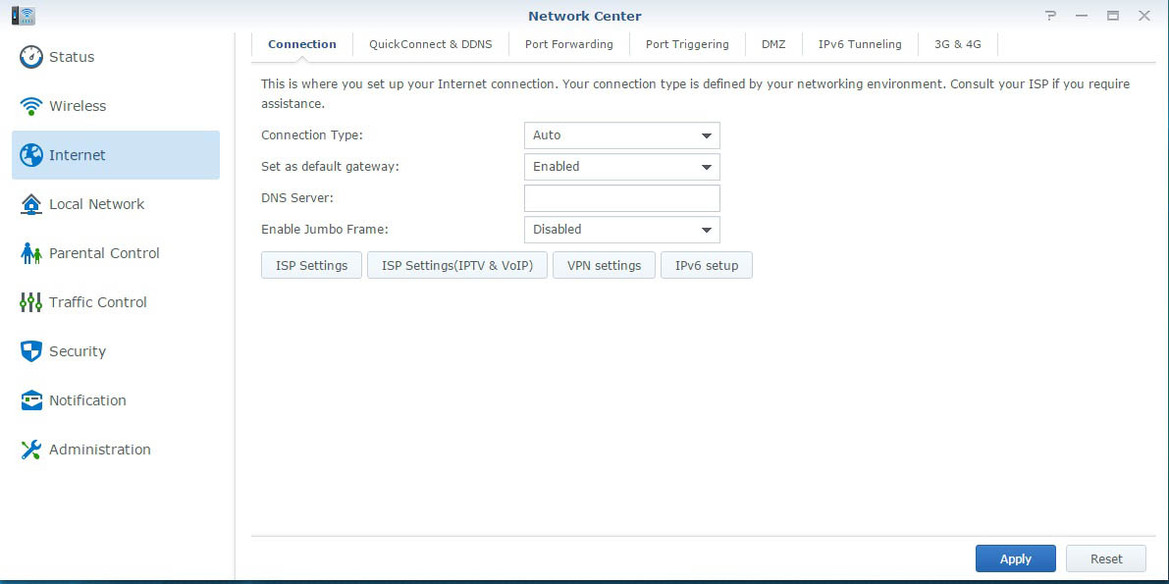Click the Internet globe icon

click(31, 155)
